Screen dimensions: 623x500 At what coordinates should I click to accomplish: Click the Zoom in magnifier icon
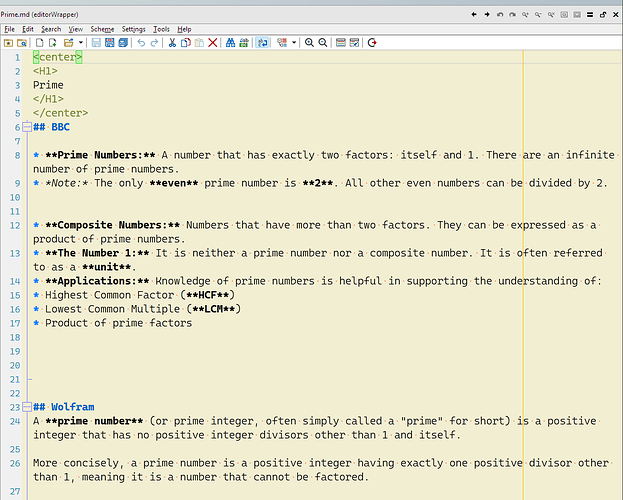[309, 43]
